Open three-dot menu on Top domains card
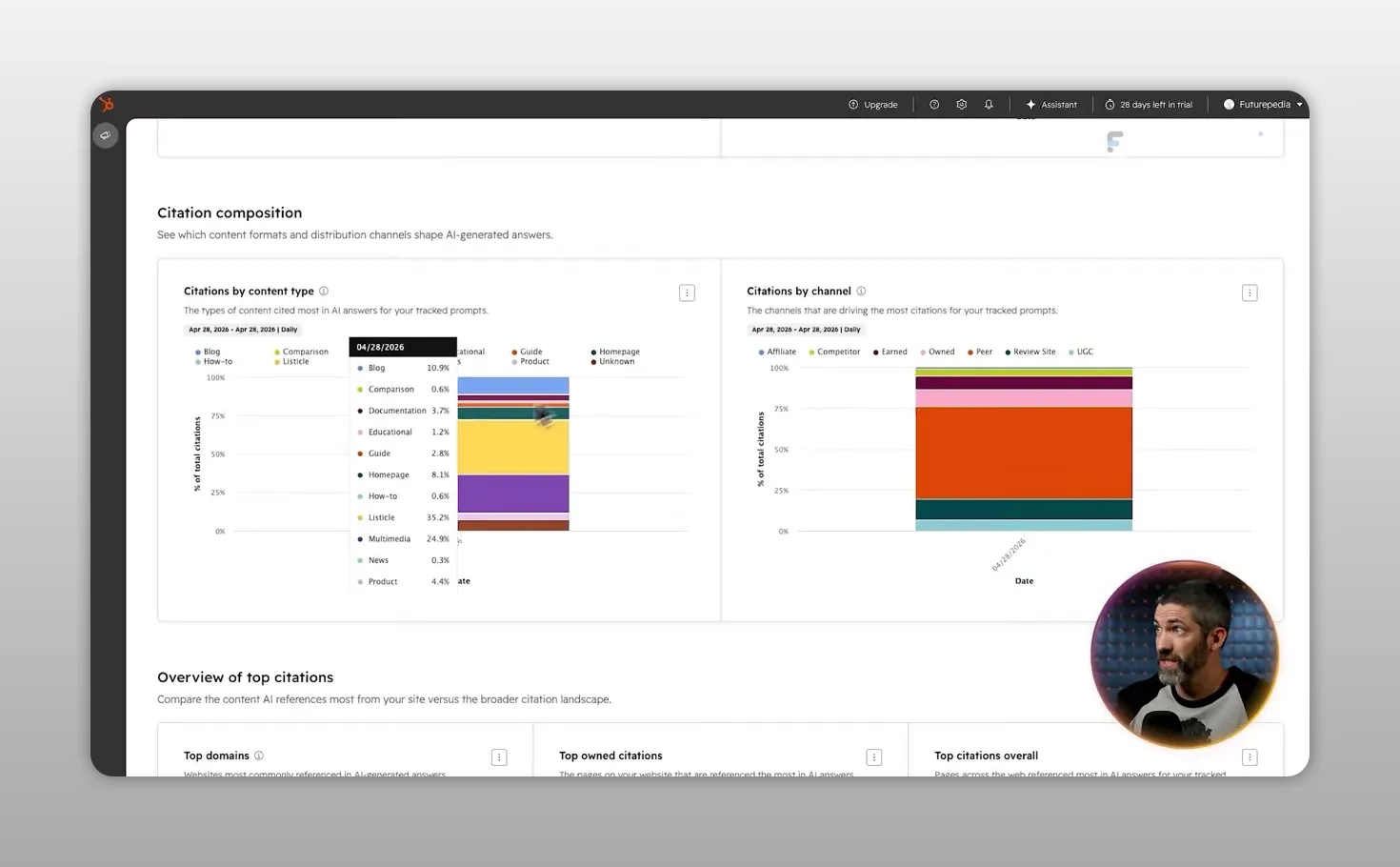Screen dimensions: 1400x867 499,757
